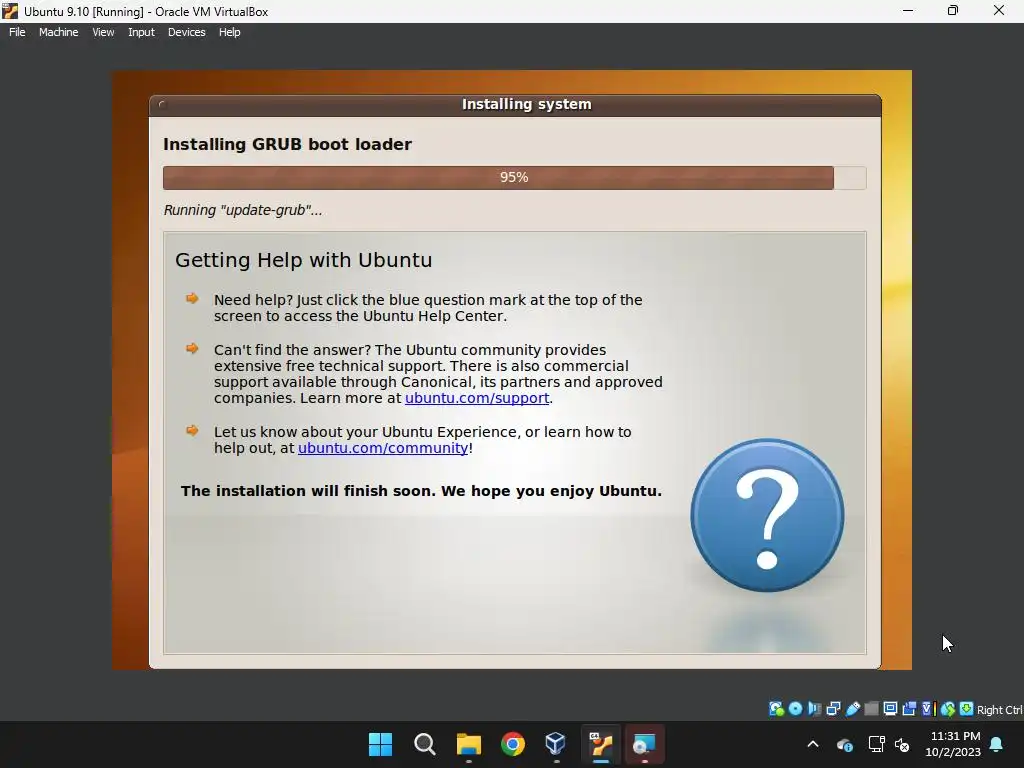Viewport: 1024px width, 768px height.
Task: Open the disc-monitor app taskbar icon
Action: [x=645, y=744]
